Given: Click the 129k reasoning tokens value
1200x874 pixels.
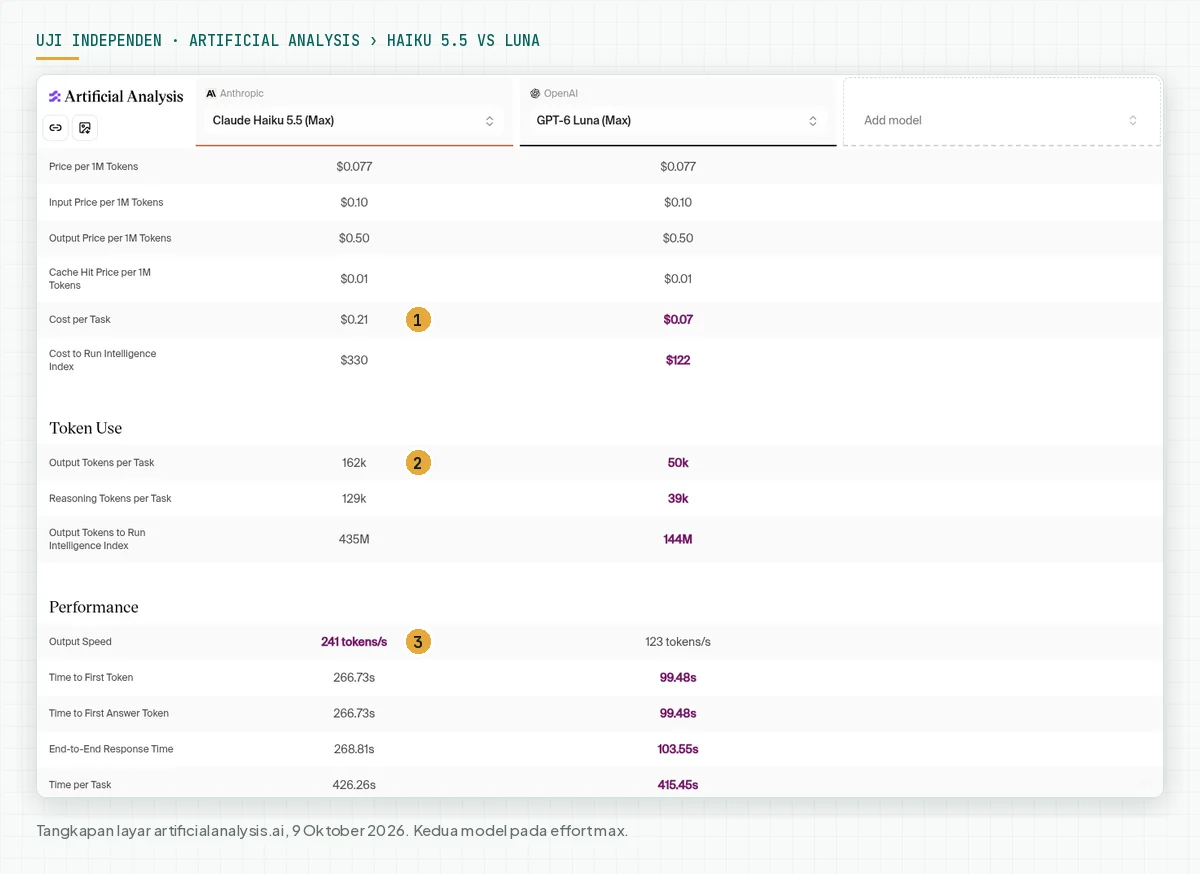Looking at the screenshot, I should (x=354, y=499).
